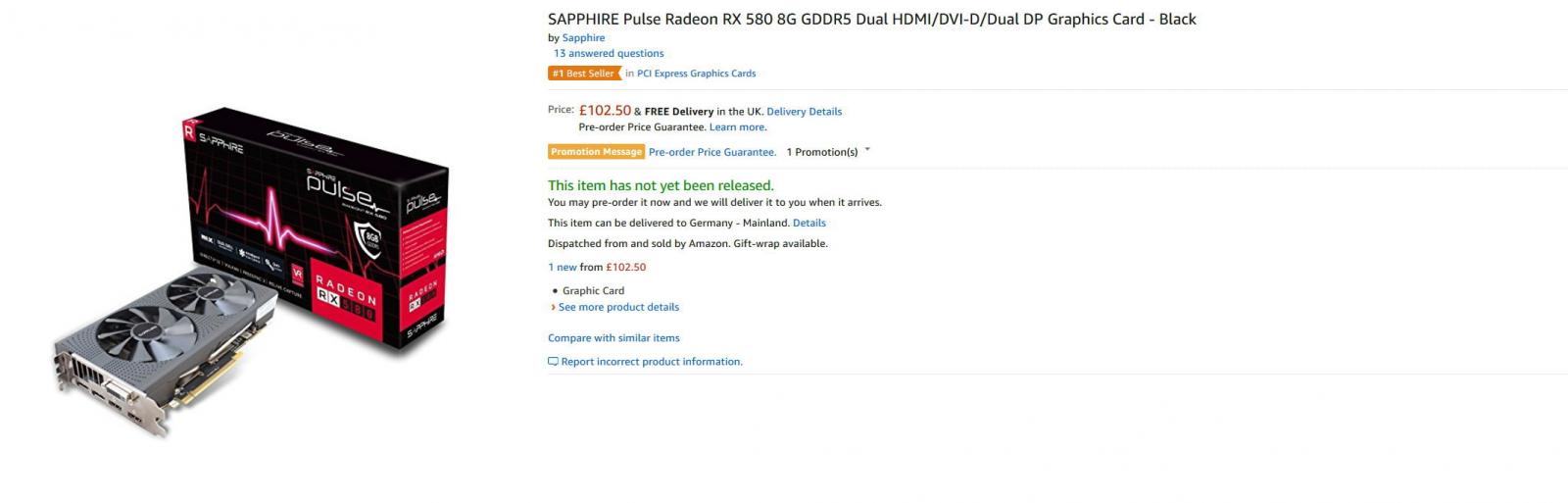The width and height of the screenshot is (1568, 503).
Task: Click the main £102.50 price
Action: point(605,111)
